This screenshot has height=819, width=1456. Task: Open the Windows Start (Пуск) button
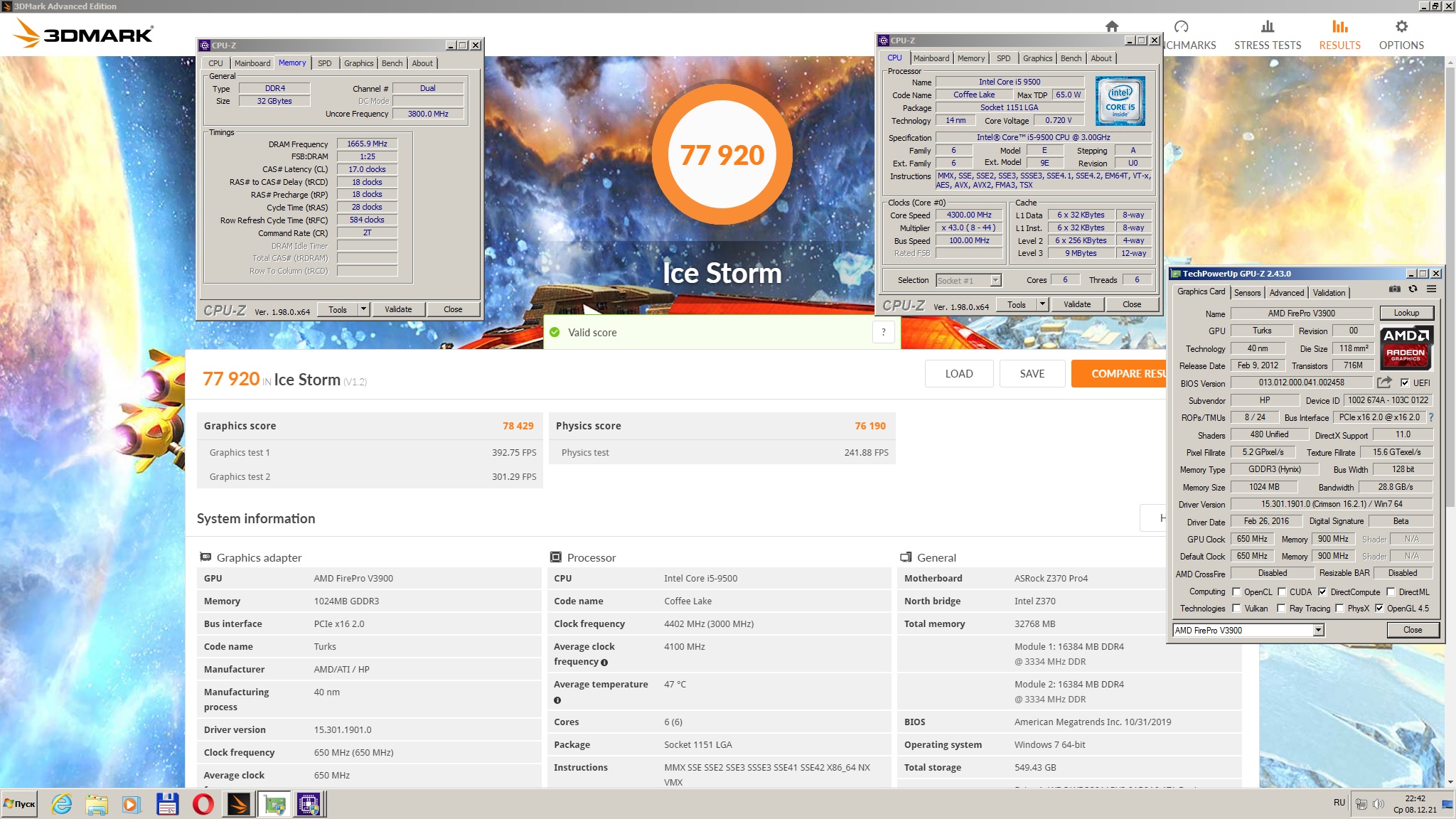click(19, 804)
